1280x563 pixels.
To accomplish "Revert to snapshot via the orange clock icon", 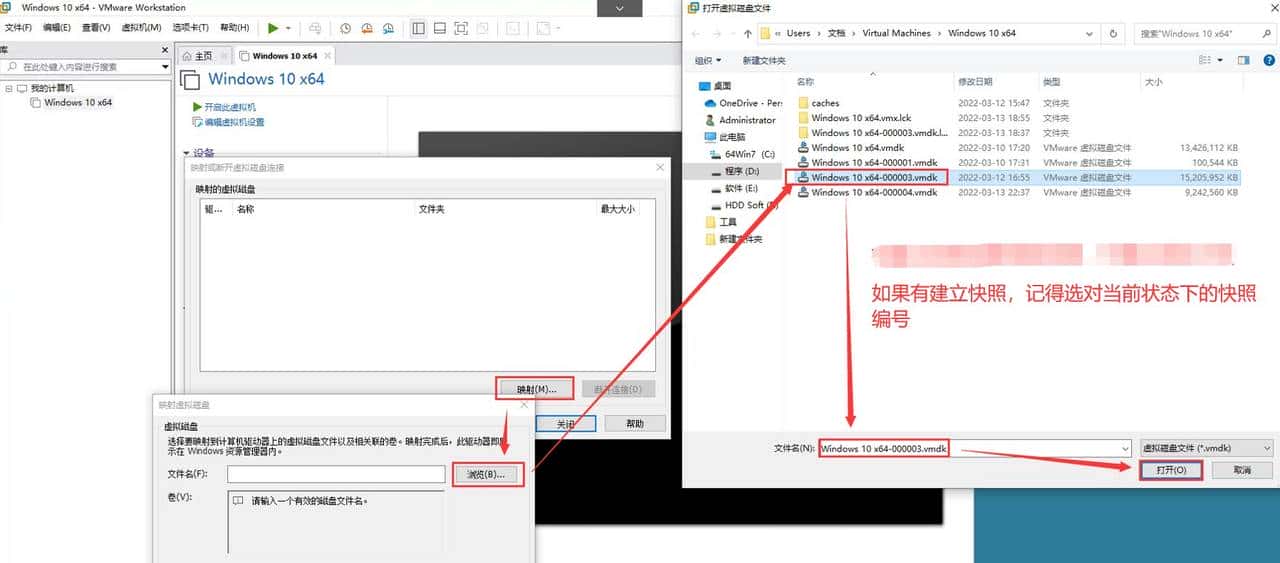I will pyautogui.click(x=366, y=29).
